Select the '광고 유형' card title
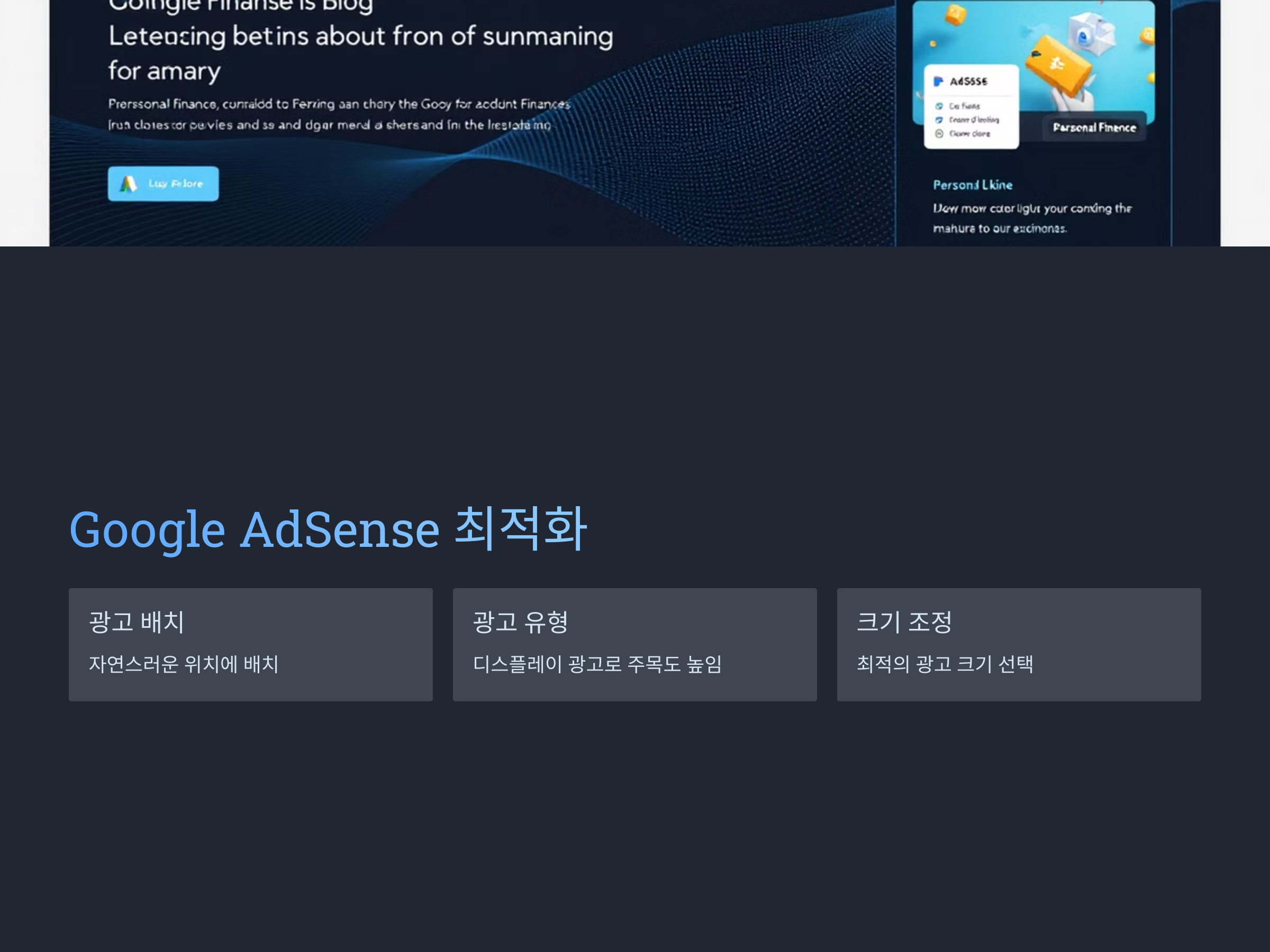 (x=520, y=622)
